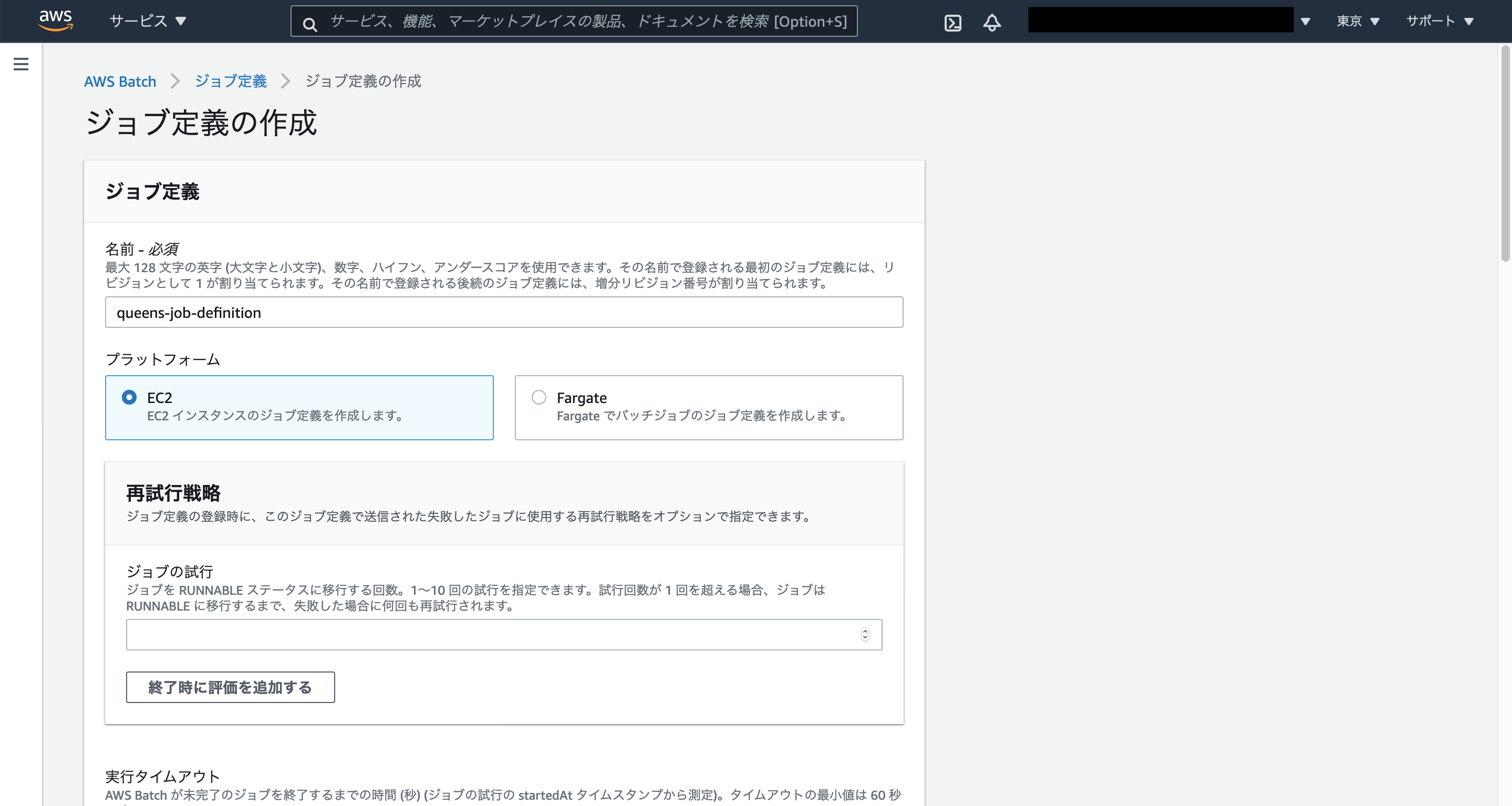Image resolution: width=1512 pixels, height=806 pixels.
Task: Open the CloudShell terminal icon
Action: click(952, 22)
